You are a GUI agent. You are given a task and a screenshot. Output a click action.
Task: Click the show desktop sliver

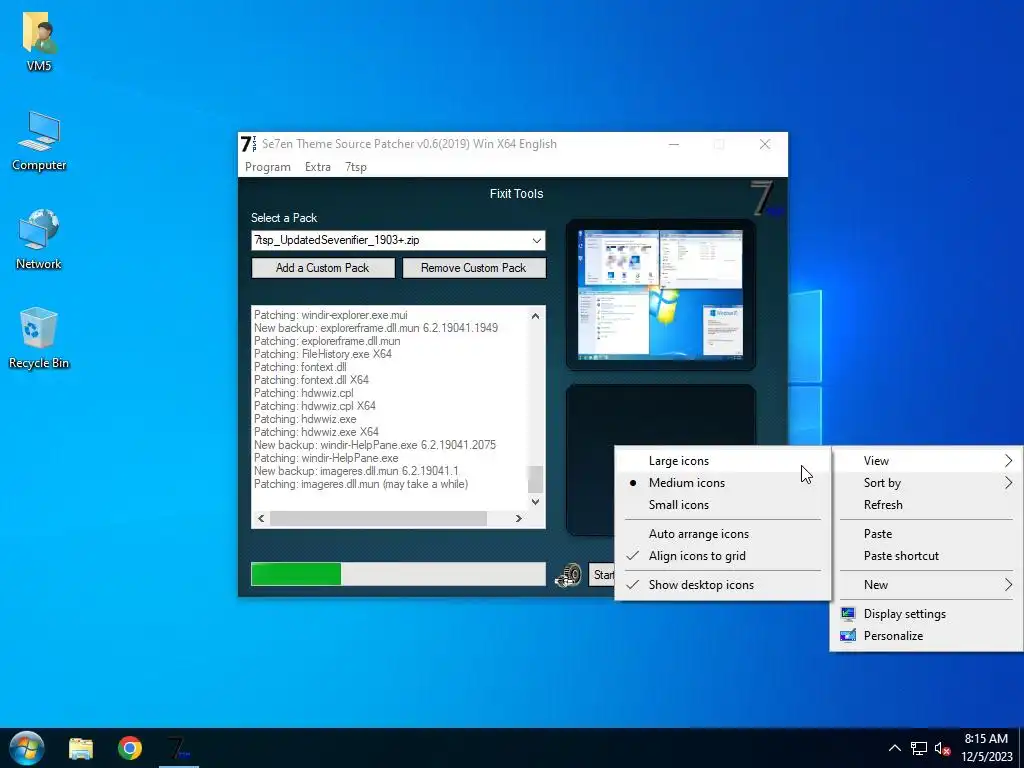click(x=1021, y=748)
